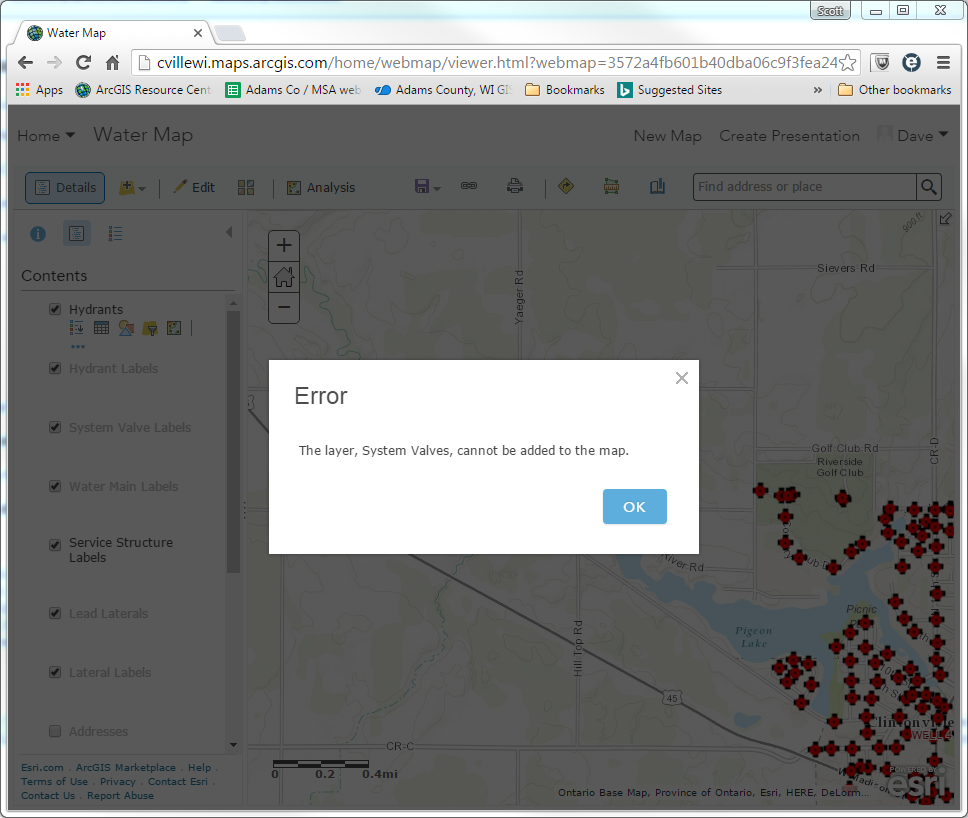The image size is (968, 818).
Task: Open the Esri.com footer link
Action: (42, 767)
